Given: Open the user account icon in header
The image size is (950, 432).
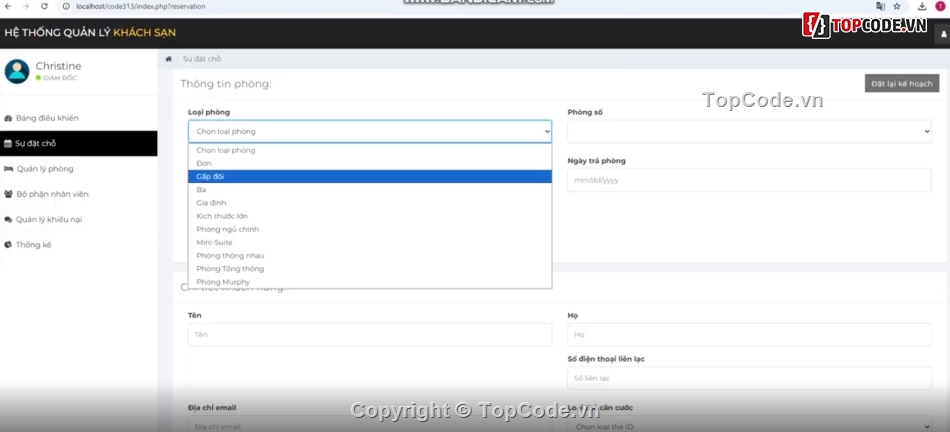Looking at the screenshot, I should click(943, 34).
